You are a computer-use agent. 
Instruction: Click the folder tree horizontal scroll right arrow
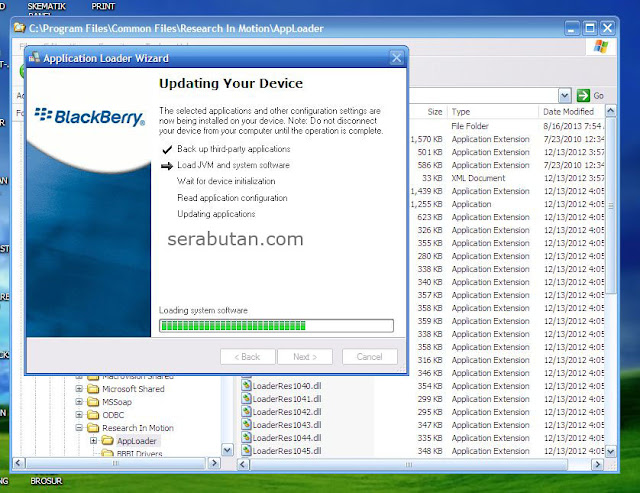pos(214,463)
